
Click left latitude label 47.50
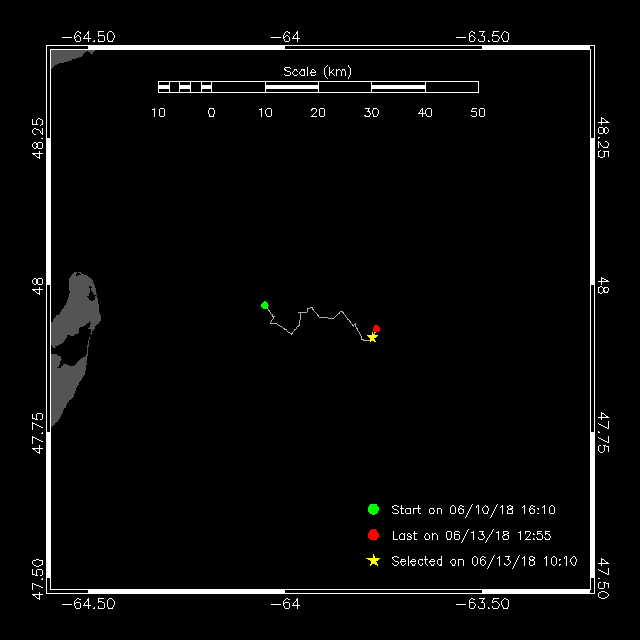[x=38, y=579]
